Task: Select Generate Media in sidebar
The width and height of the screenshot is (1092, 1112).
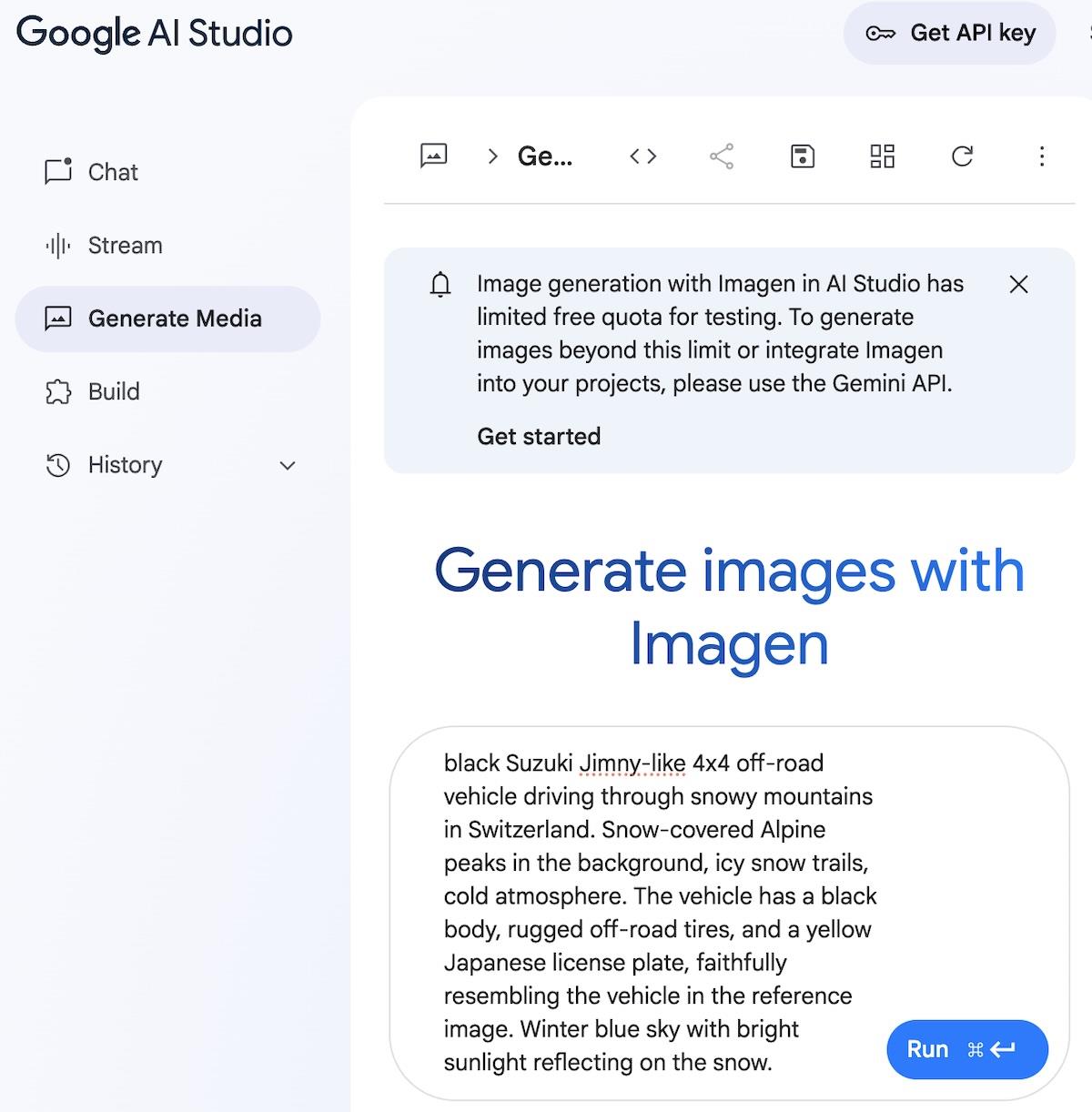Action: (x=167, y=318)
